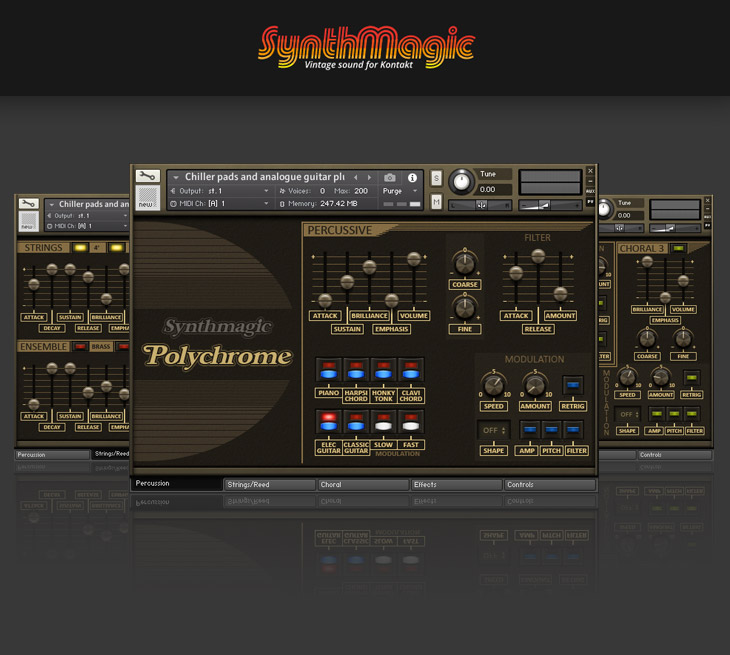730x655 pixels.
Task: Click the Fine knob in the Choral 3 window
Action: click(683, 339)
